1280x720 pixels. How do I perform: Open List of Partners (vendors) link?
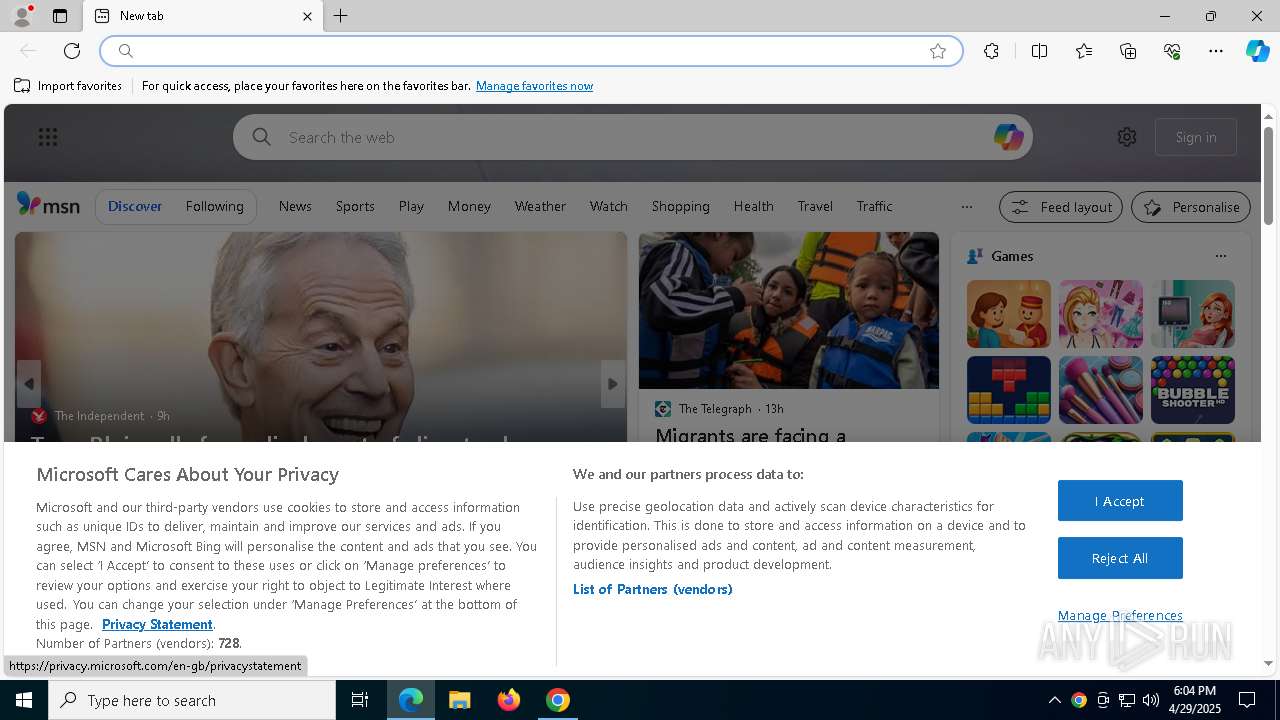coord(652,589)
